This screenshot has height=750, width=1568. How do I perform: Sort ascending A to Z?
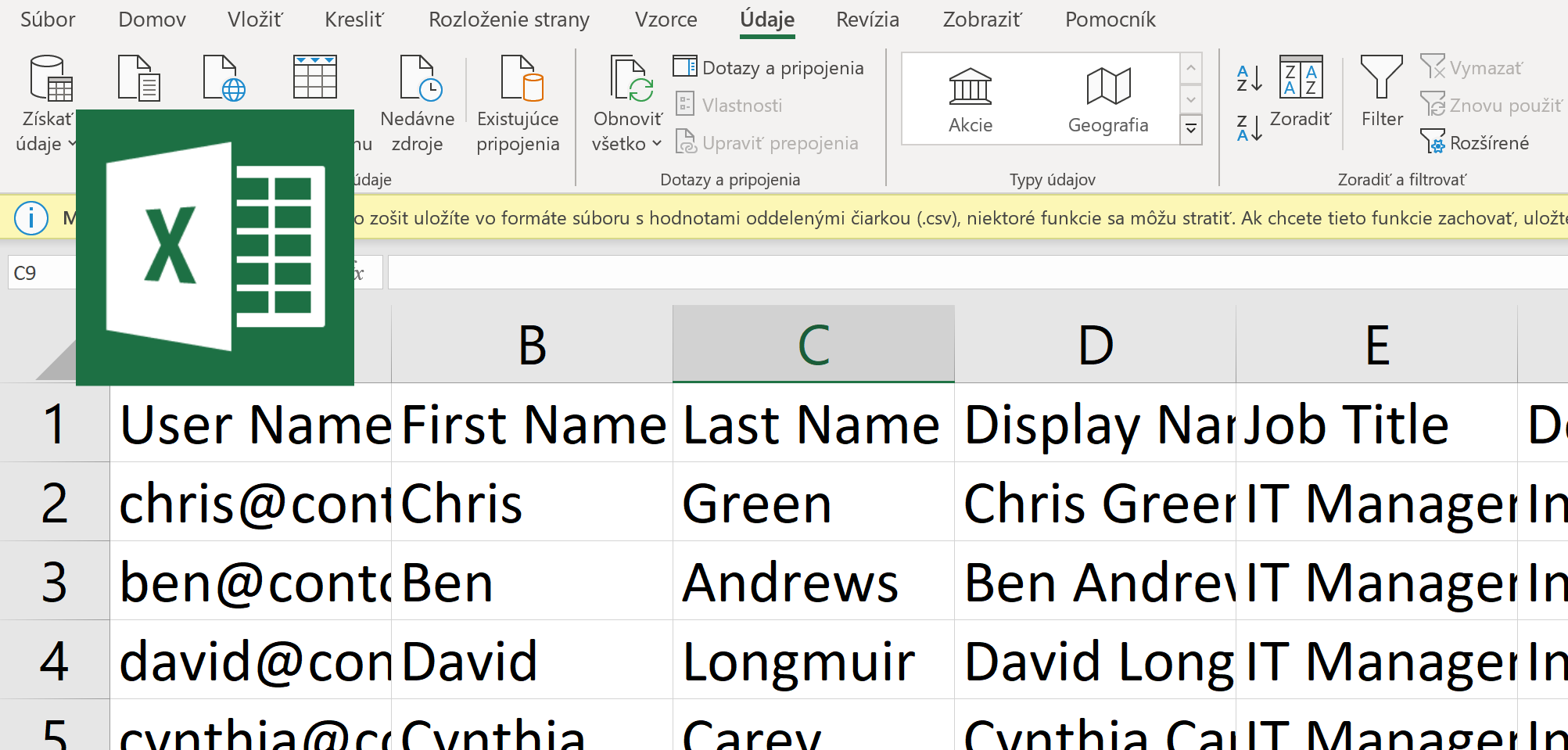tap(1249, 78)
